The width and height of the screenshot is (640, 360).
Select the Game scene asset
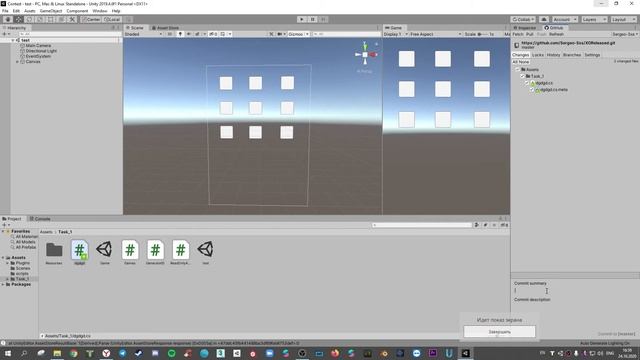[105, 253]
